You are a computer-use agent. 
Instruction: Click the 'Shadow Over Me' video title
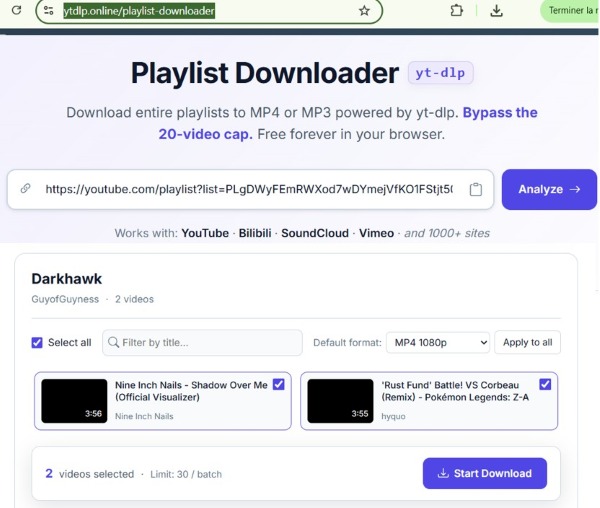[x=191, y=391]
